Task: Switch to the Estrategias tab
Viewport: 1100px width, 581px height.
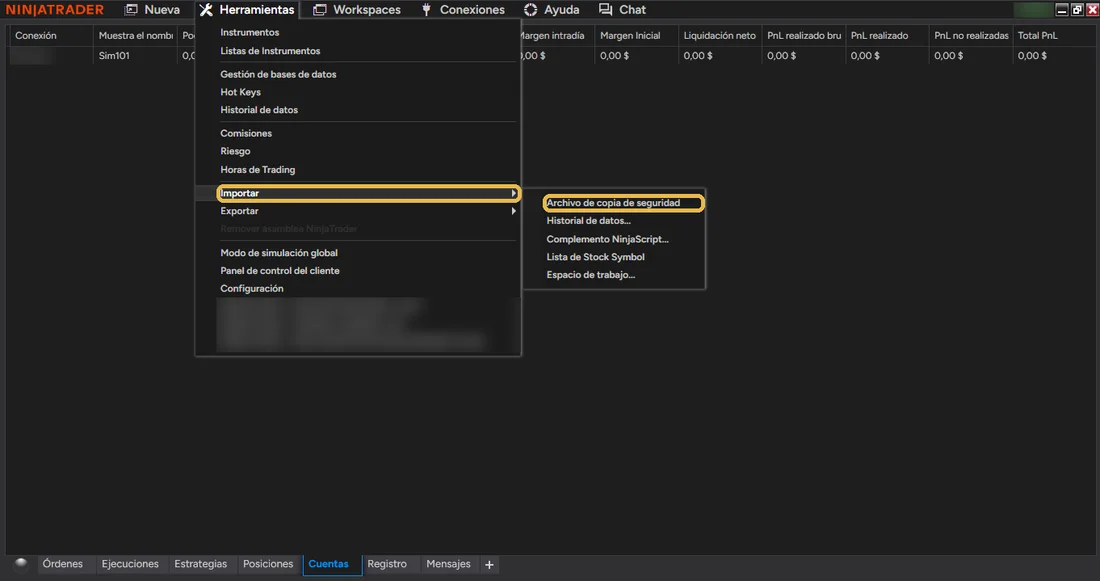Action: [x=201, y=564]
